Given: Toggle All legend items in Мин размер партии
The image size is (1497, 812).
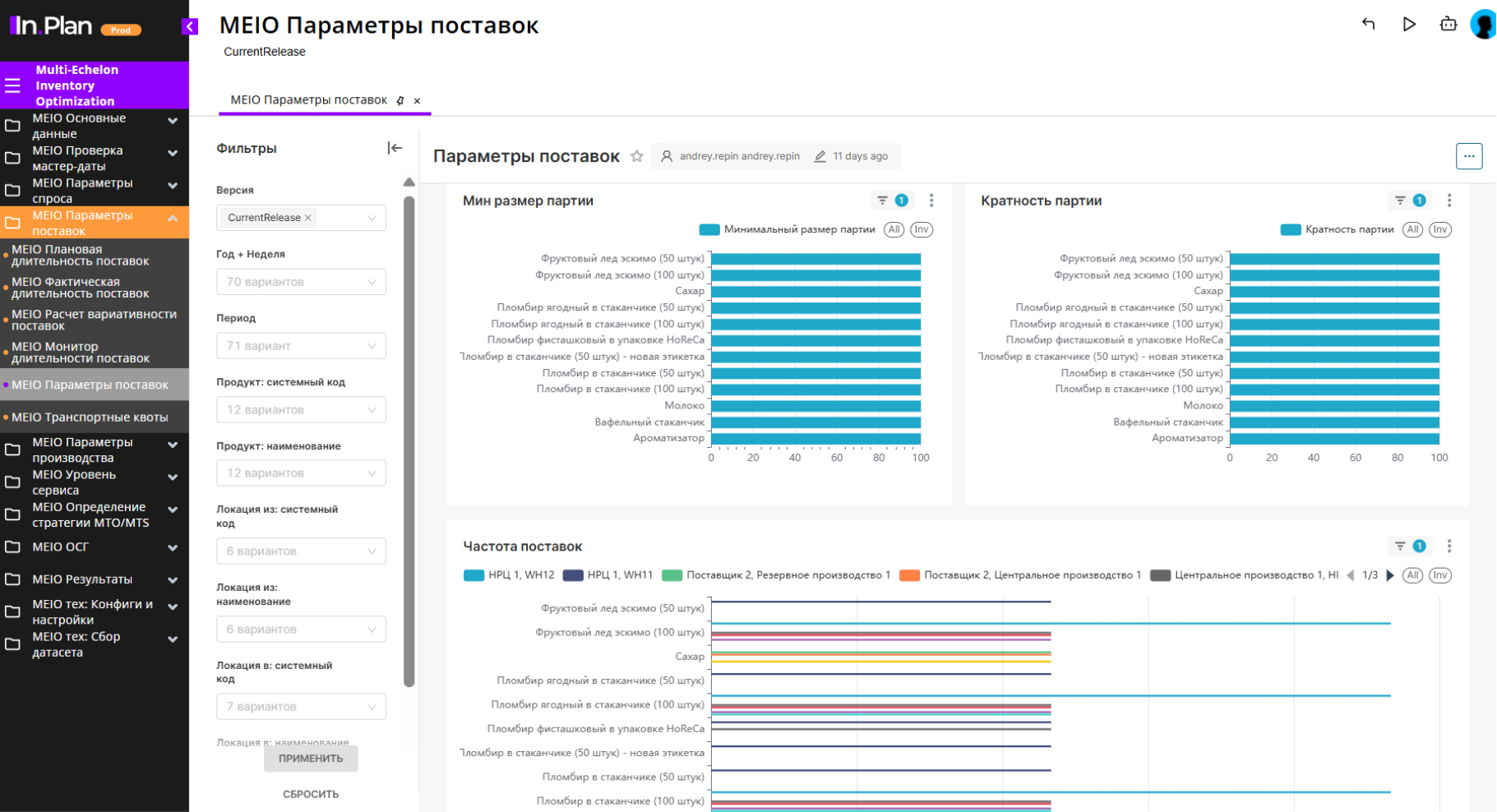Looking at the screenshot, I should pyautogui.click(x=894, y=229).
